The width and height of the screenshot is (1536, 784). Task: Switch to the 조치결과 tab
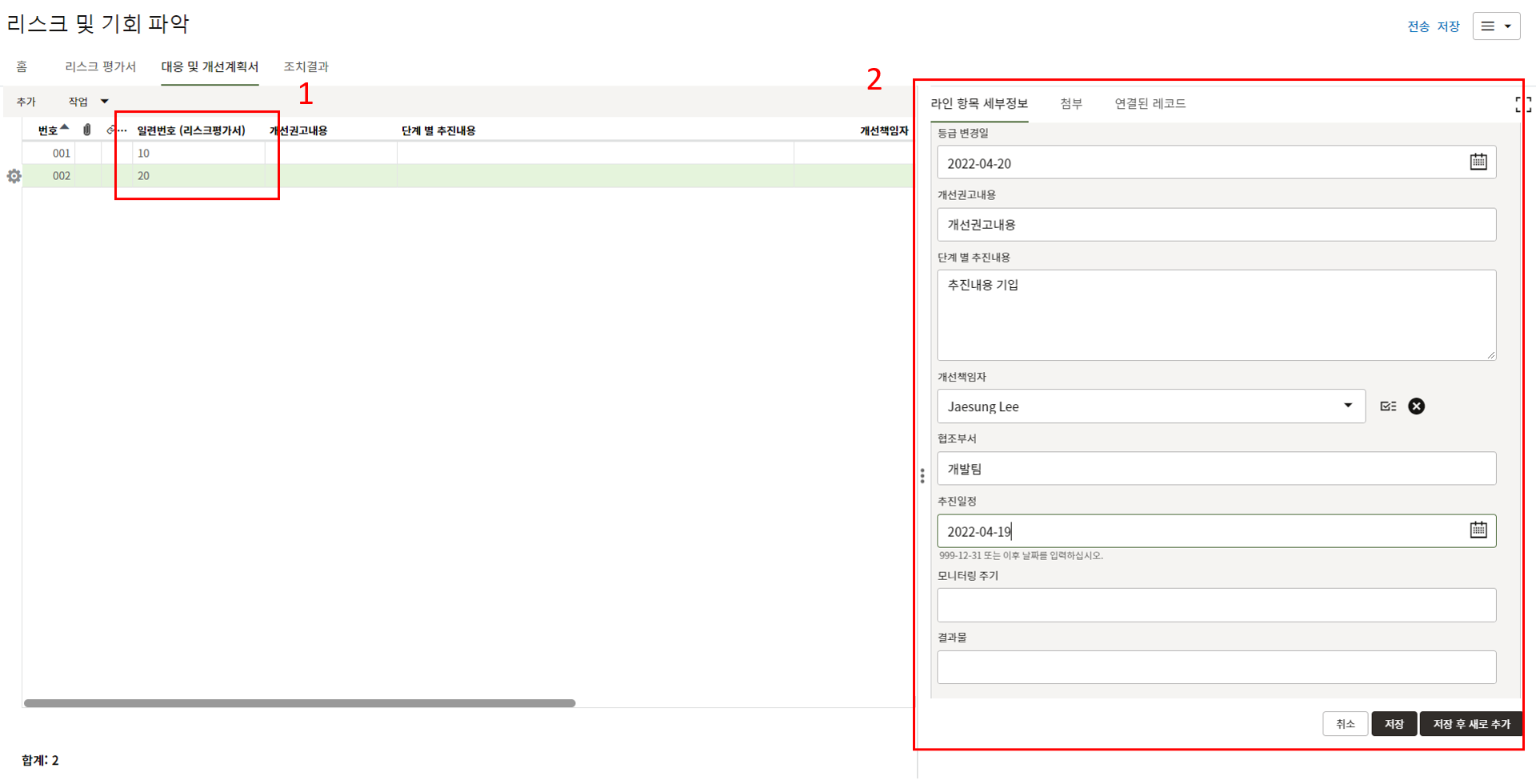(306, 66)
